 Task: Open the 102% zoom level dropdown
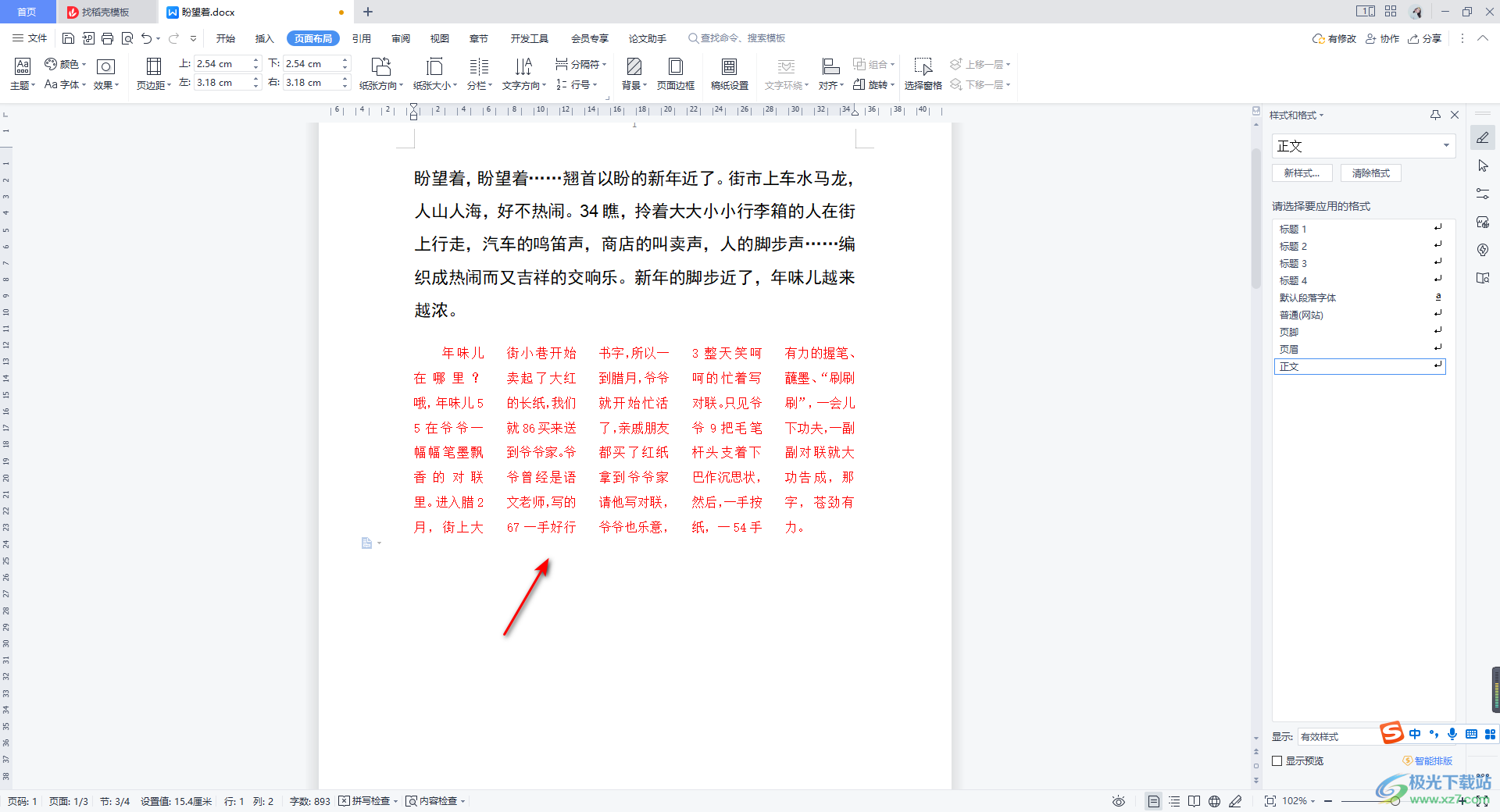coord(1298,801)
